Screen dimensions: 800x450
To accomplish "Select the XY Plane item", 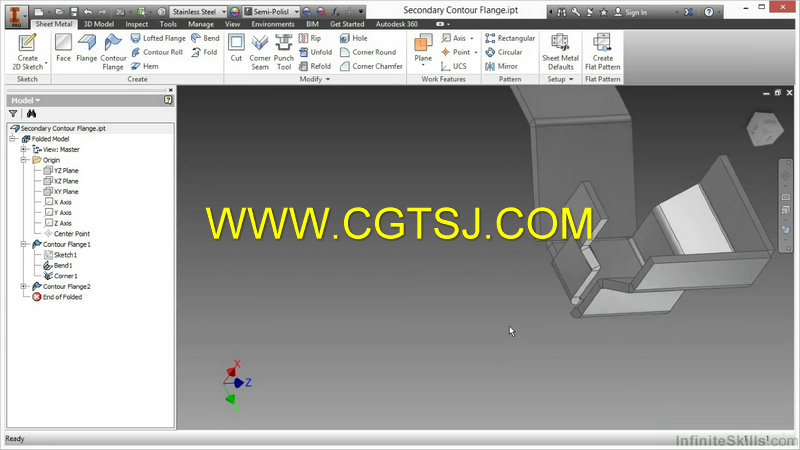I will 61,191.
